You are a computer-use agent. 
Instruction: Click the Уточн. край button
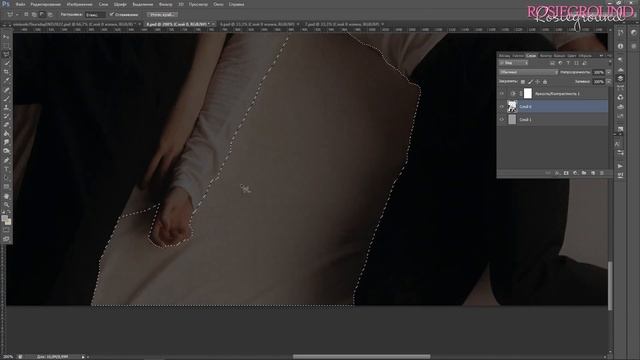click(162, 14)
